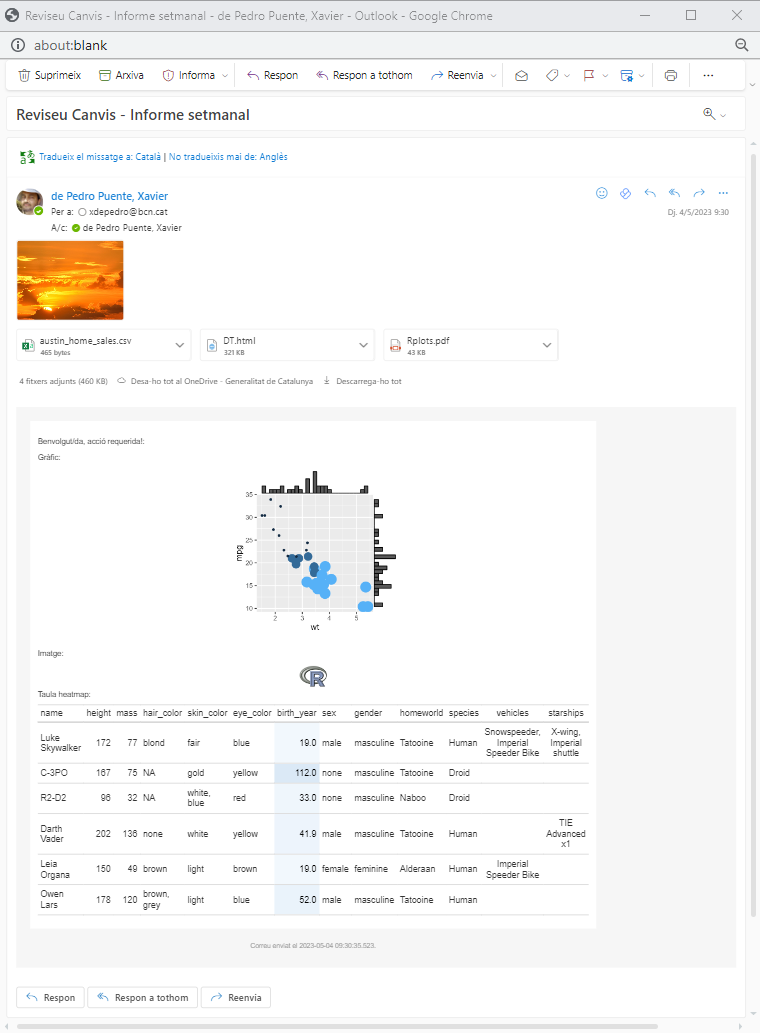Screen dimensions: 760x1033
Task: Click the reply-all icon in message header
Action: pyautogui.click(x=674, y=193)
